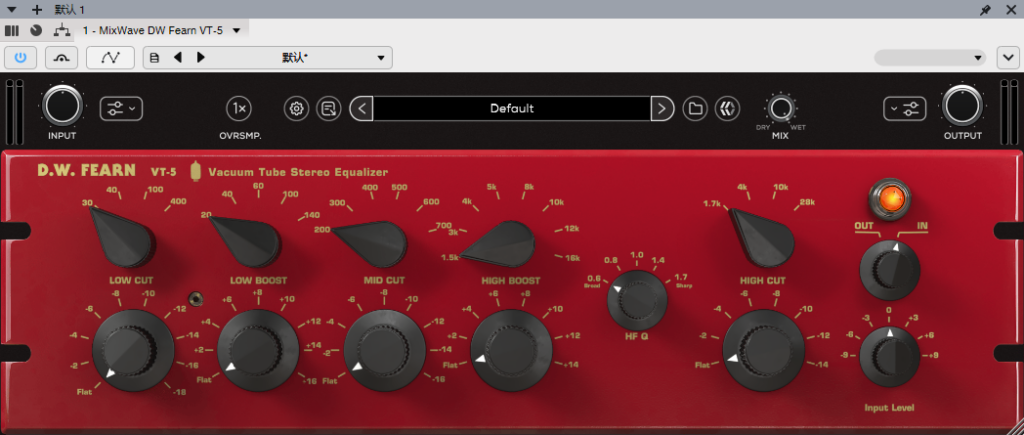This screenshot has width=1024, height=435.
Task: Open the output options sliders dropdown
Action: click(x=905, y=108)
